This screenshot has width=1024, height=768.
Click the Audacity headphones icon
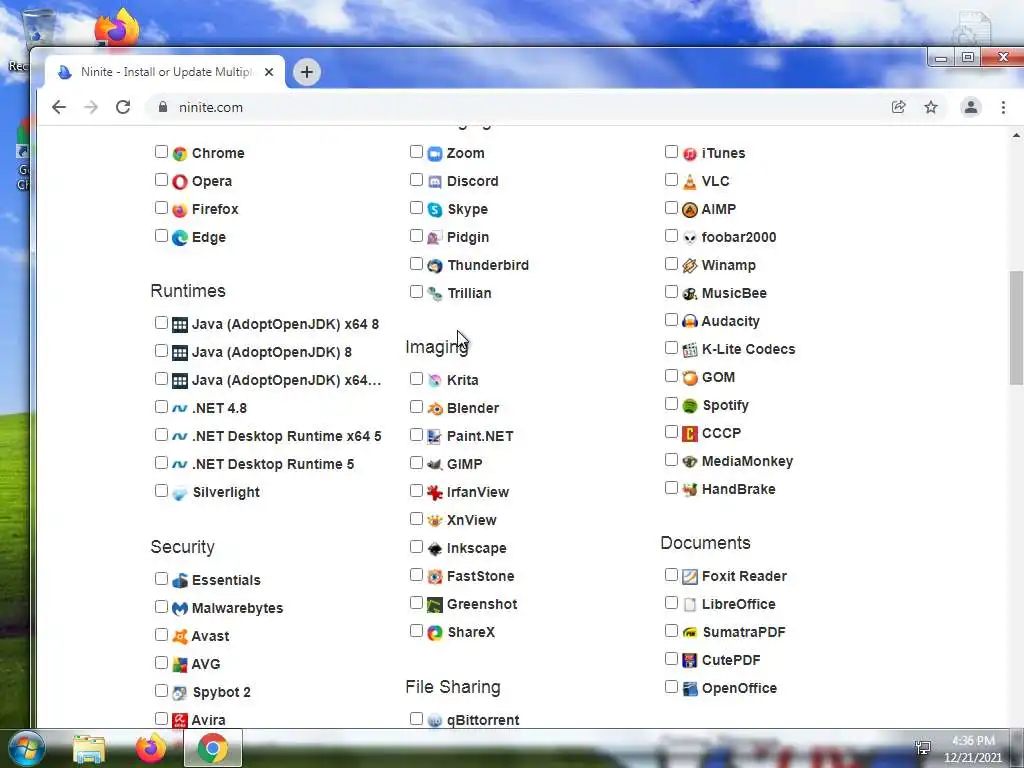690,321
